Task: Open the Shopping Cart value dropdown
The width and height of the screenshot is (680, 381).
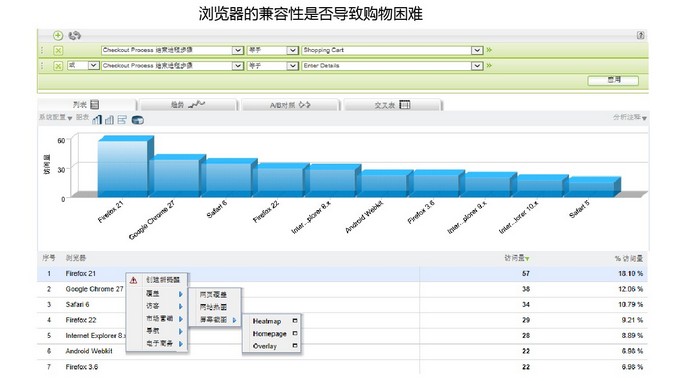Action: click(x=477, y=50)
